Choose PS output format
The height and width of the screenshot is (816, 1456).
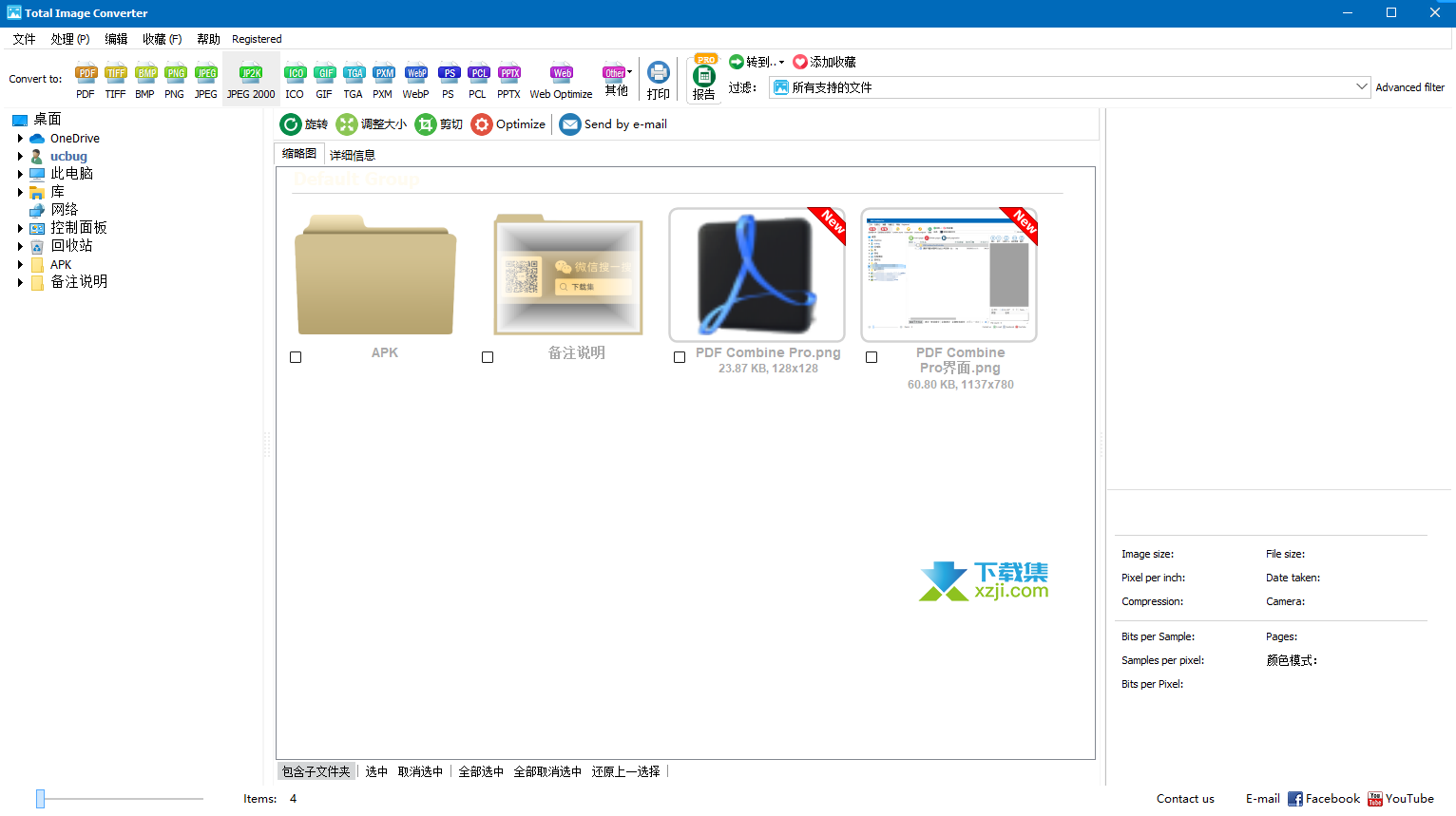pos(449,82)
